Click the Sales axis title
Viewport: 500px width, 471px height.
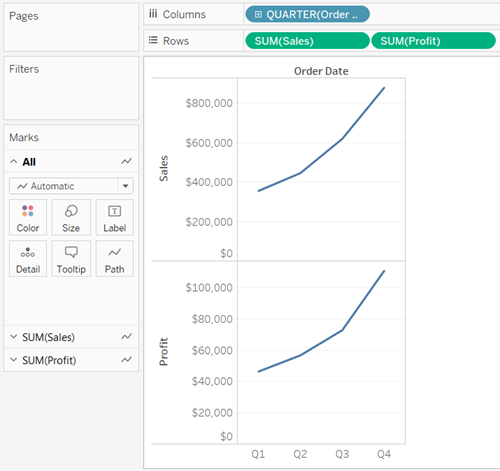point(164,169)
